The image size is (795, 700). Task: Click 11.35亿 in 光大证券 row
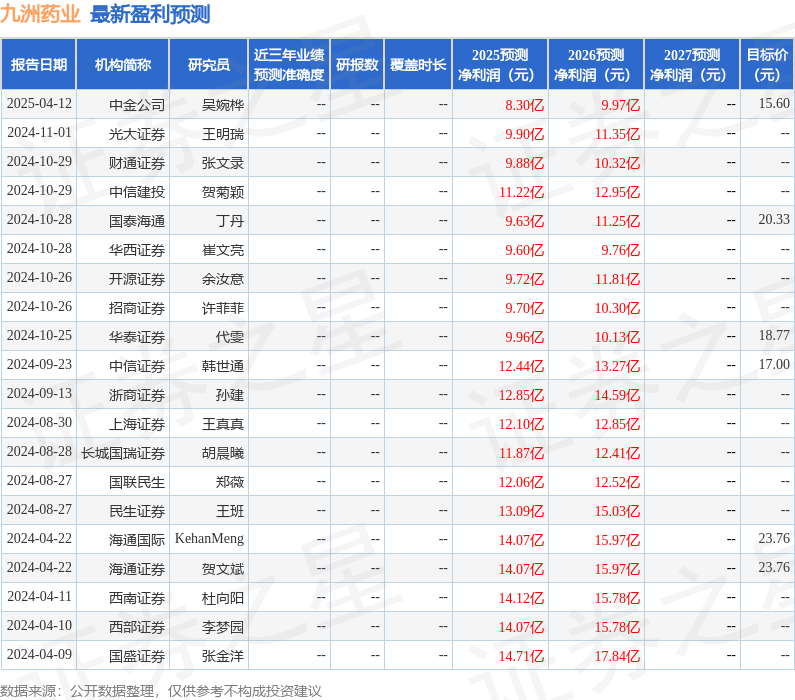[617, 134]
